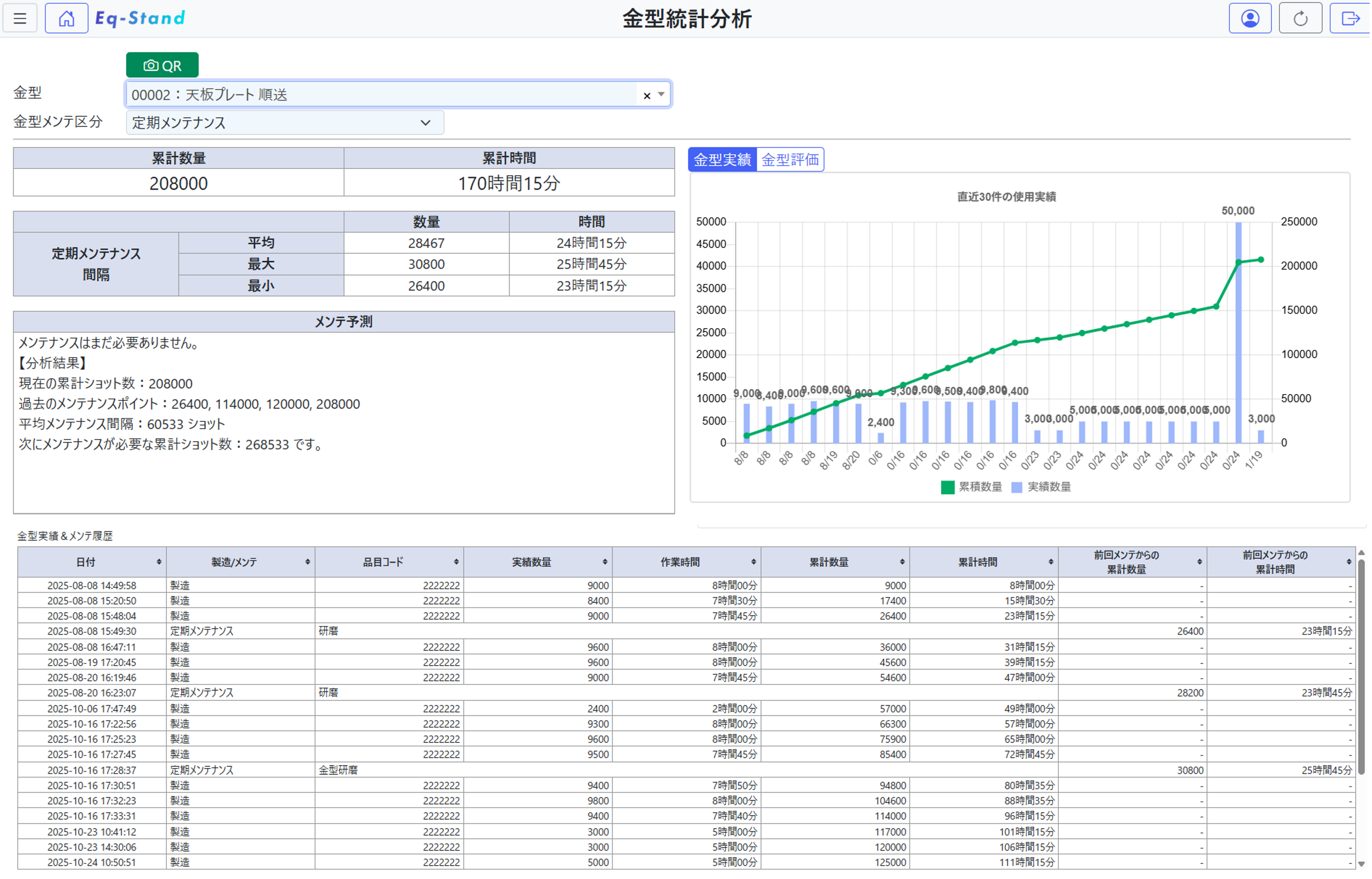Expand the 金型 combo box arrow

(x=661, y=94)
